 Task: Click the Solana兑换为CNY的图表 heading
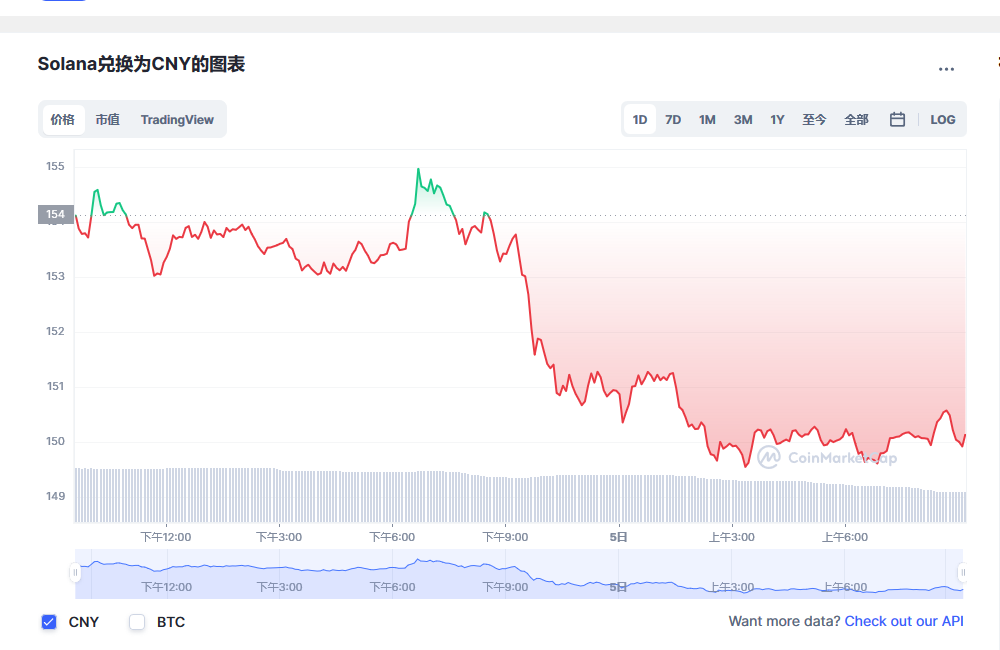tap(141, 64)
